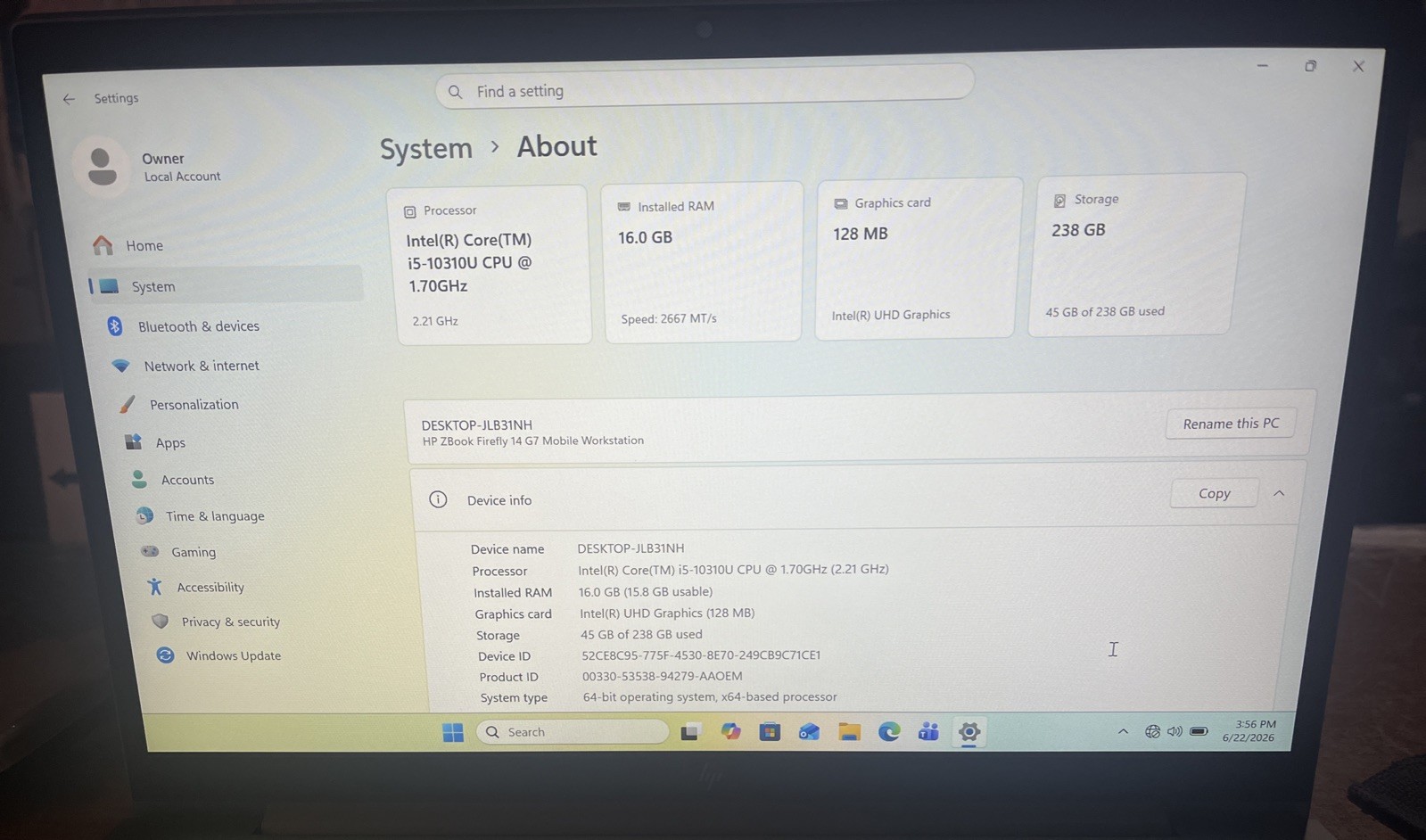Image resolution: width=1426 pixels, height=840 pixels.
Task: Click the 16.0 GB (15.8 GB usable) text
Action: click(x=646, y=591)
